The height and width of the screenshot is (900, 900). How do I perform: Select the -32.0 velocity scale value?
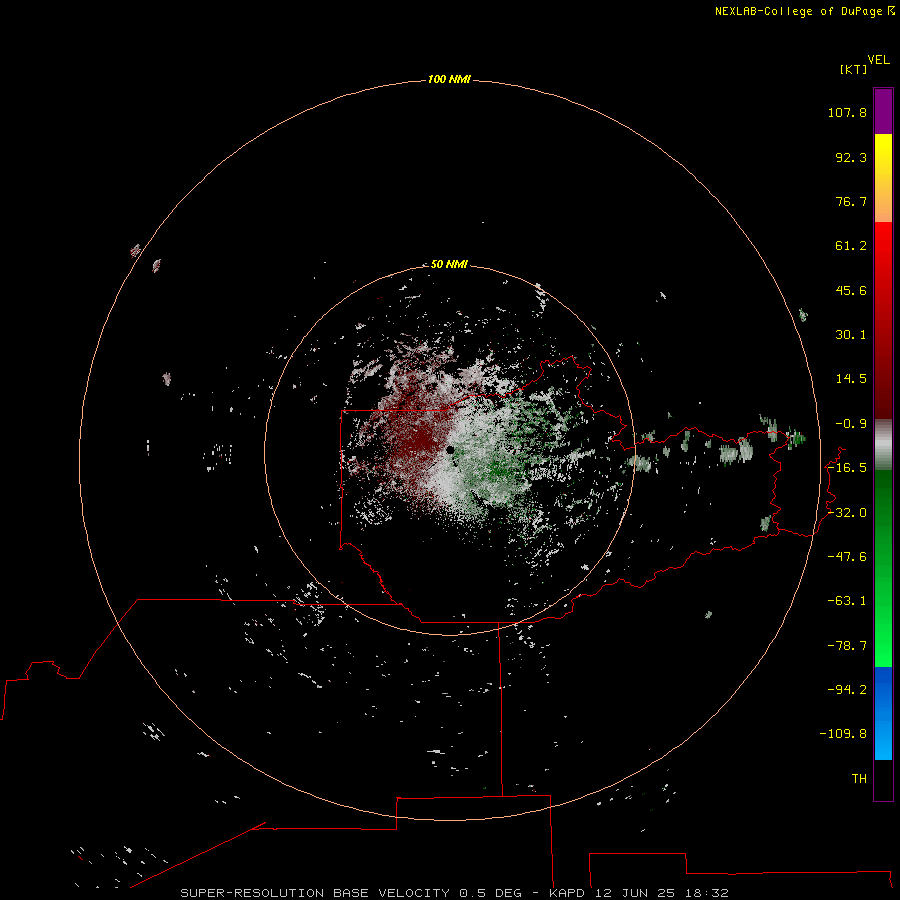pos(847,513)
